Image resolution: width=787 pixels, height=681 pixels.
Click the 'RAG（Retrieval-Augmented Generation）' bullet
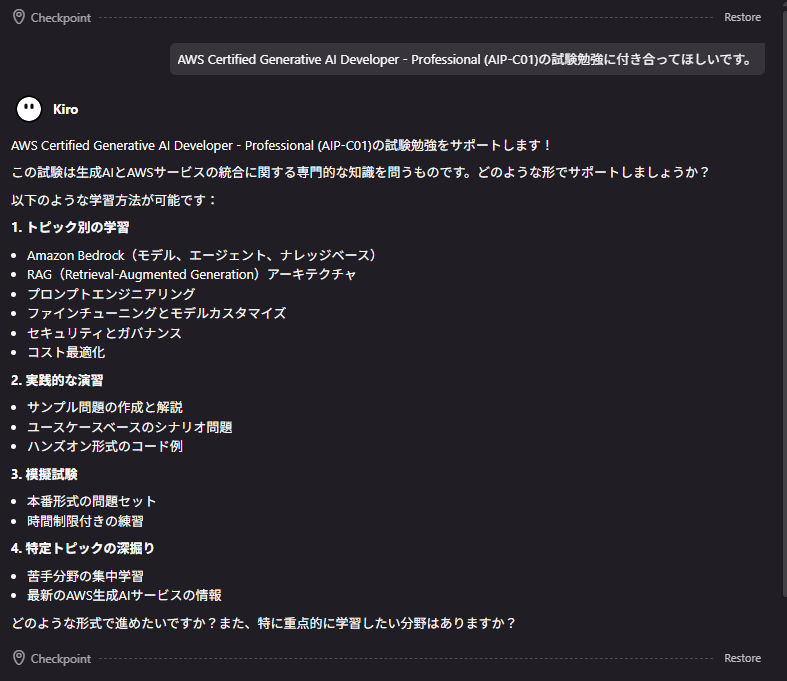(x=192, y=275)
